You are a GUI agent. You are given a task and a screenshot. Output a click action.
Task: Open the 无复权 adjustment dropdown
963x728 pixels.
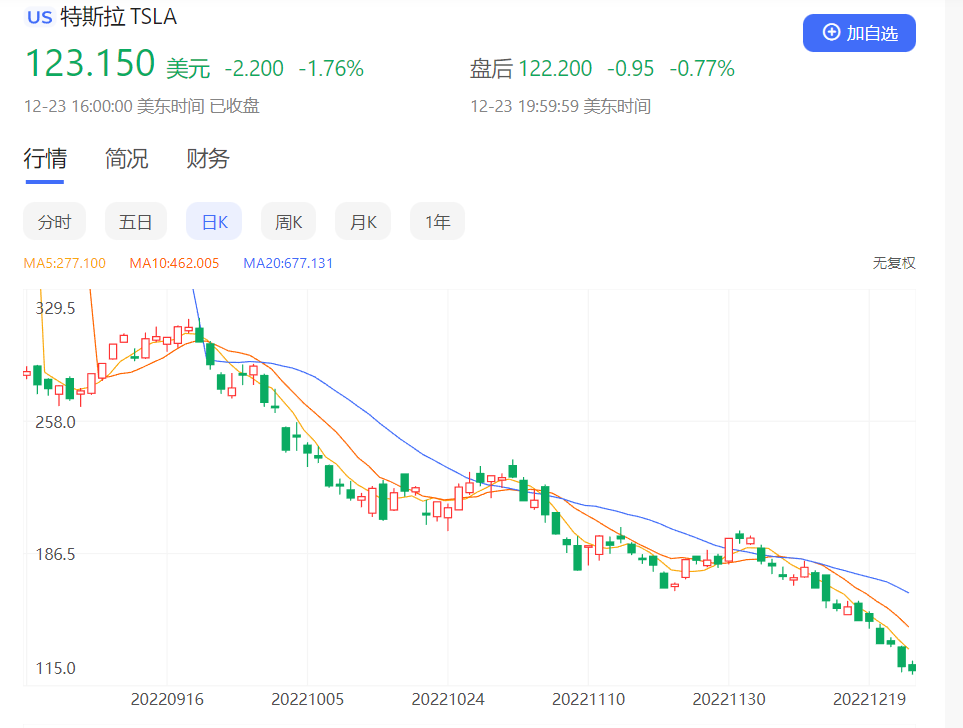pyautogui.click(x=893, y=263)
